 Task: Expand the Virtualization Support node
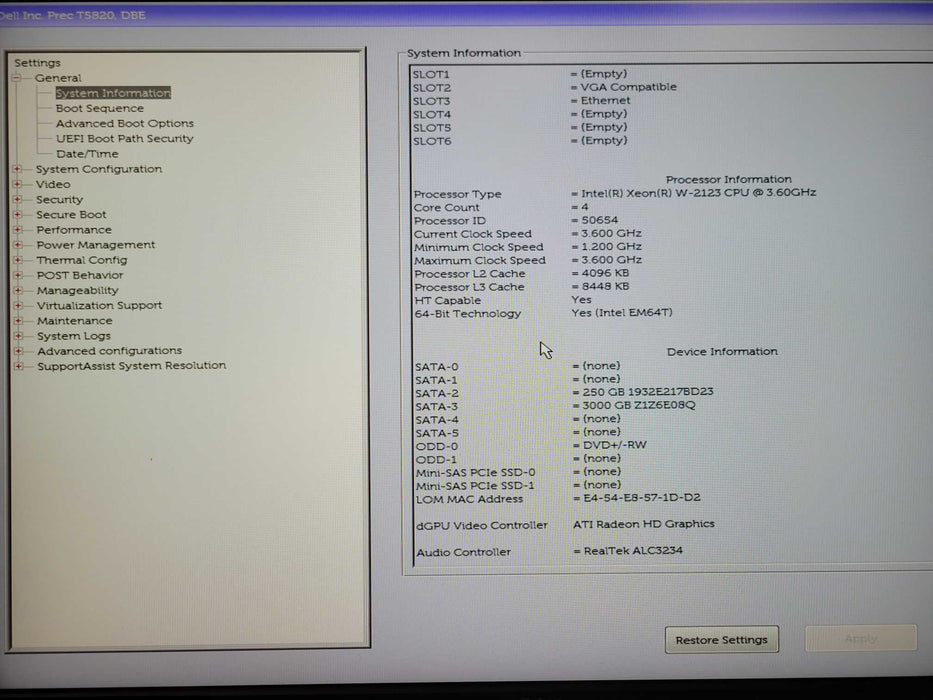click(17, 305)
